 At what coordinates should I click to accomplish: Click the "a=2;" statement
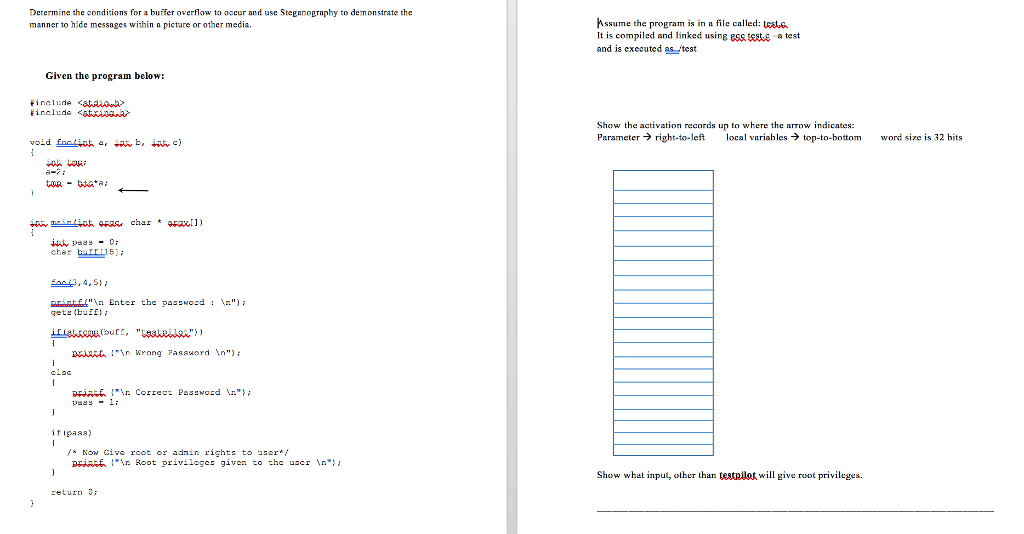click(56, 172)
